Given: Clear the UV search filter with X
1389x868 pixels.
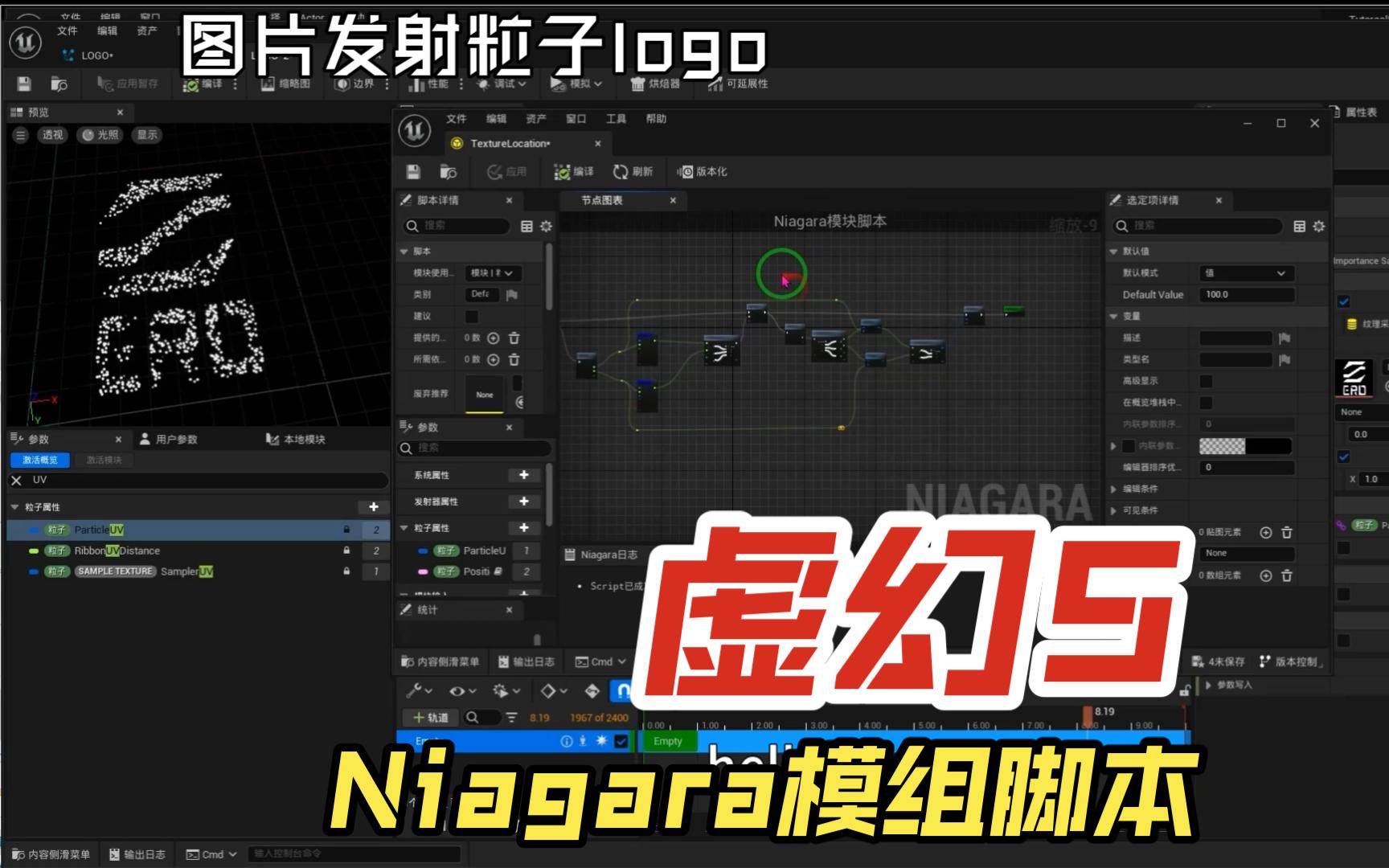Looking at the screenshot, I should coord(16,480).
